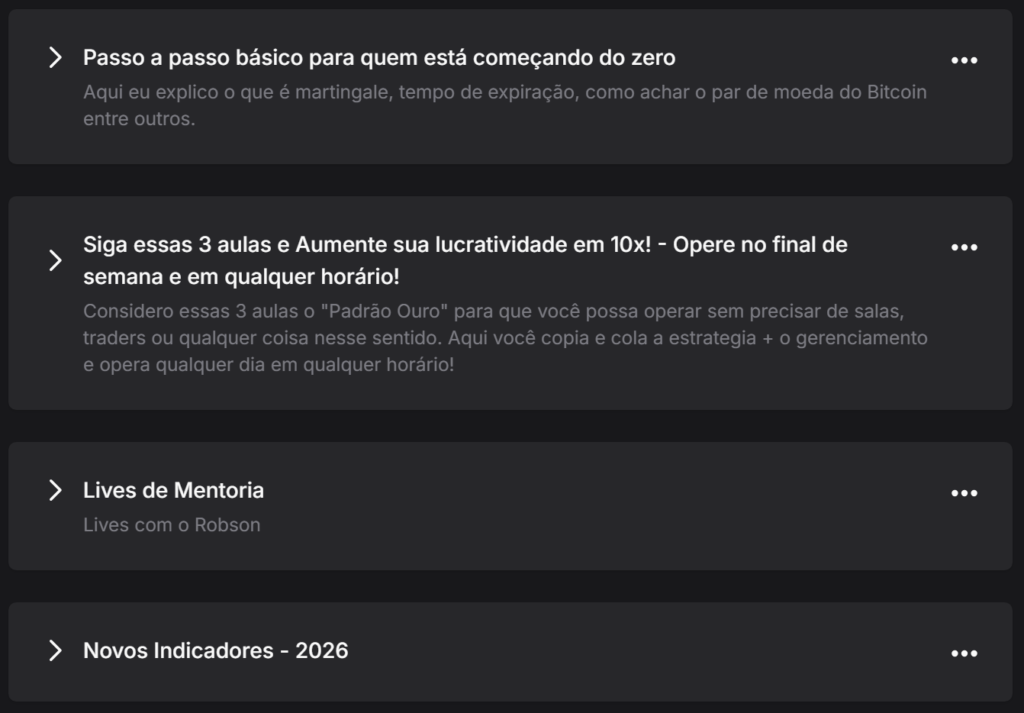Click 'Opere no final de semana' in the second title

tap(760, 245)
